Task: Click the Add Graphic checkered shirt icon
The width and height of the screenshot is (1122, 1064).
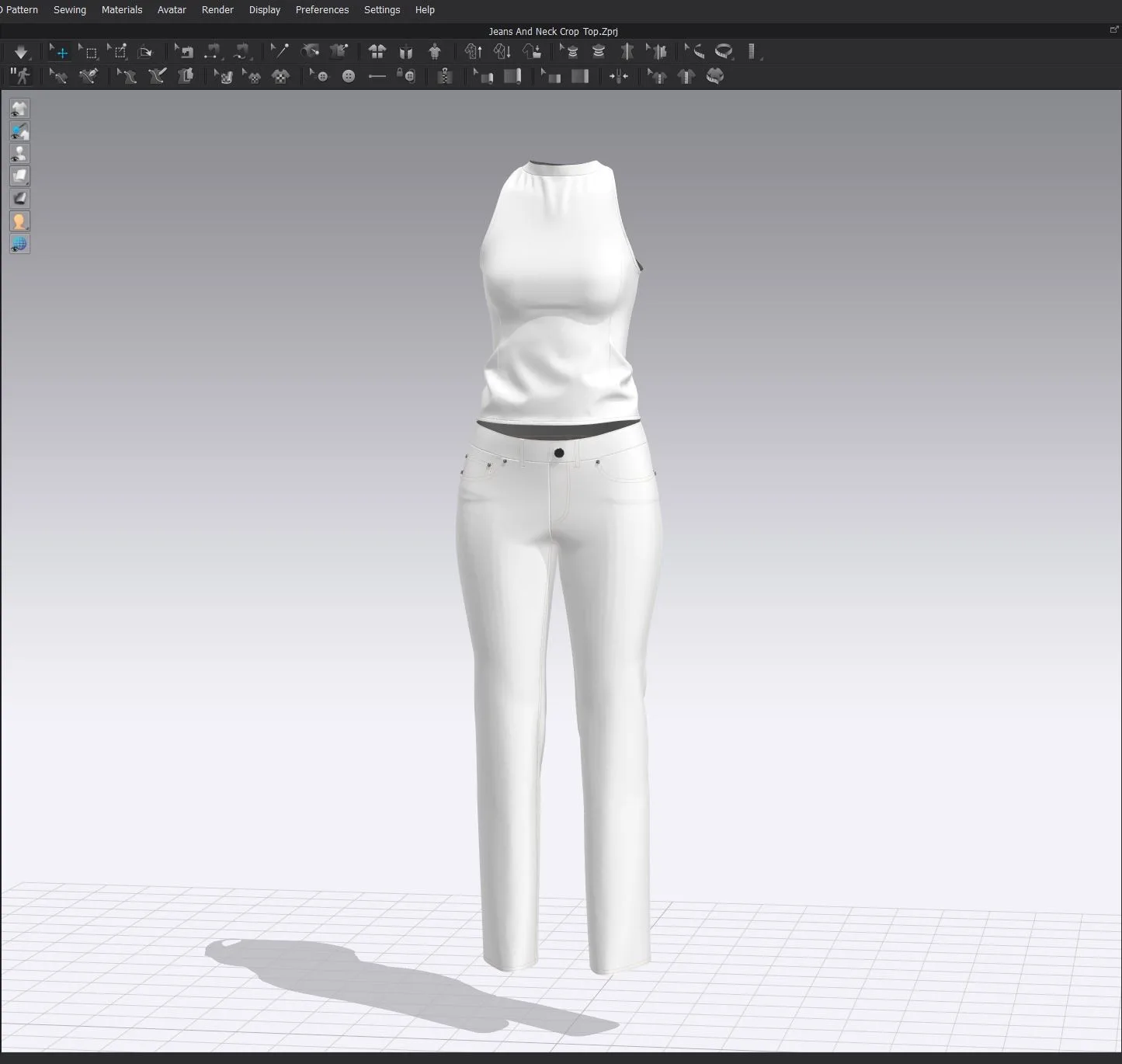Action: click(280, 76)
